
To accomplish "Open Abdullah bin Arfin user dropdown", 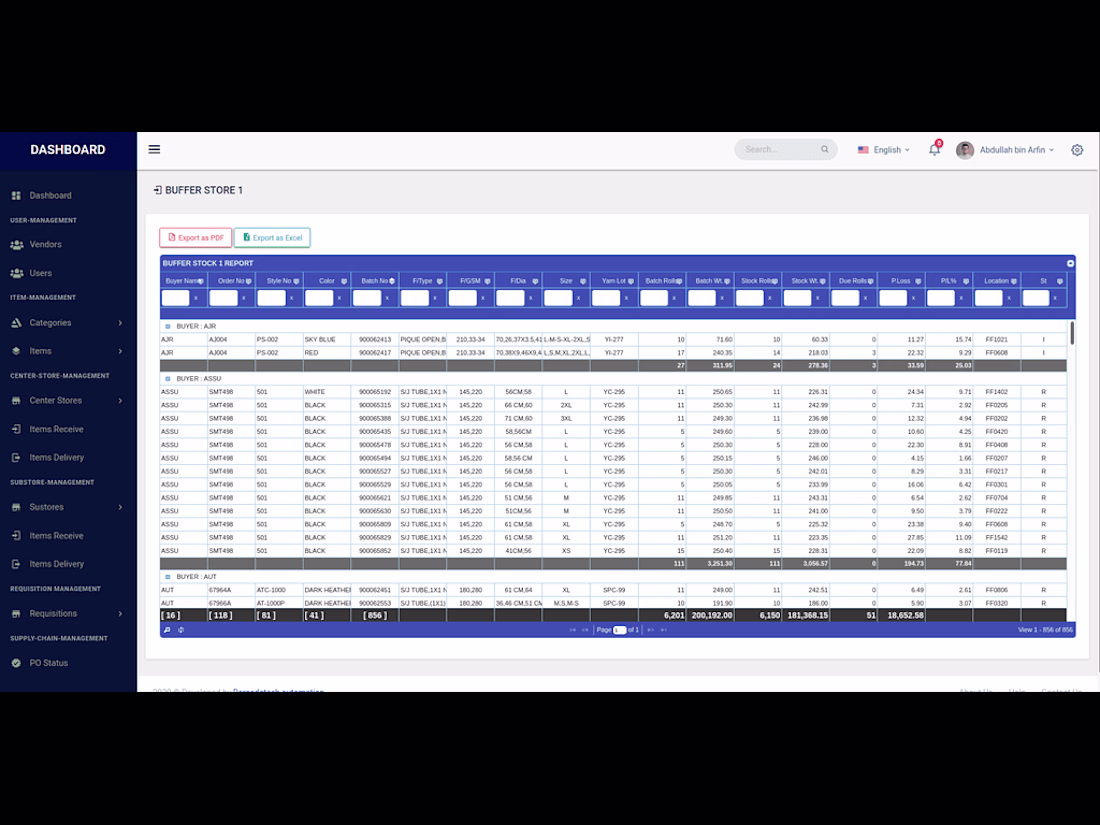I will point(1017,149).
